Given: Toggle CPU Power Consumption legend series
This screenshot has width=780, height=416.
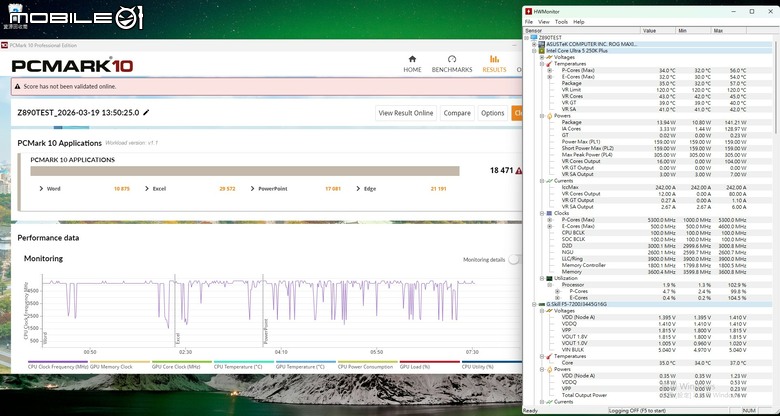Looking at the screenshot, I should [368, 366].
